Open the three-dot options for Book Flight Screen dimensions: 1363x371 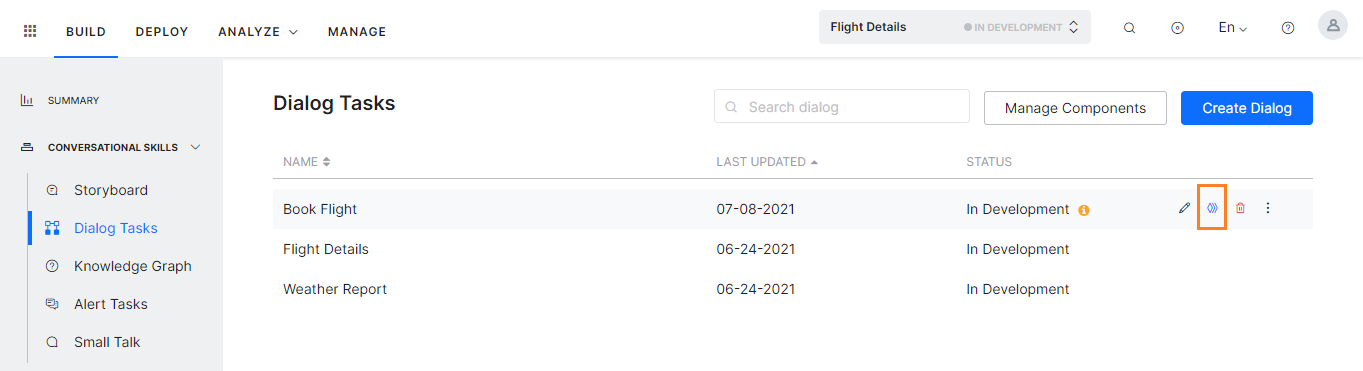click(x=1268, y=209)
